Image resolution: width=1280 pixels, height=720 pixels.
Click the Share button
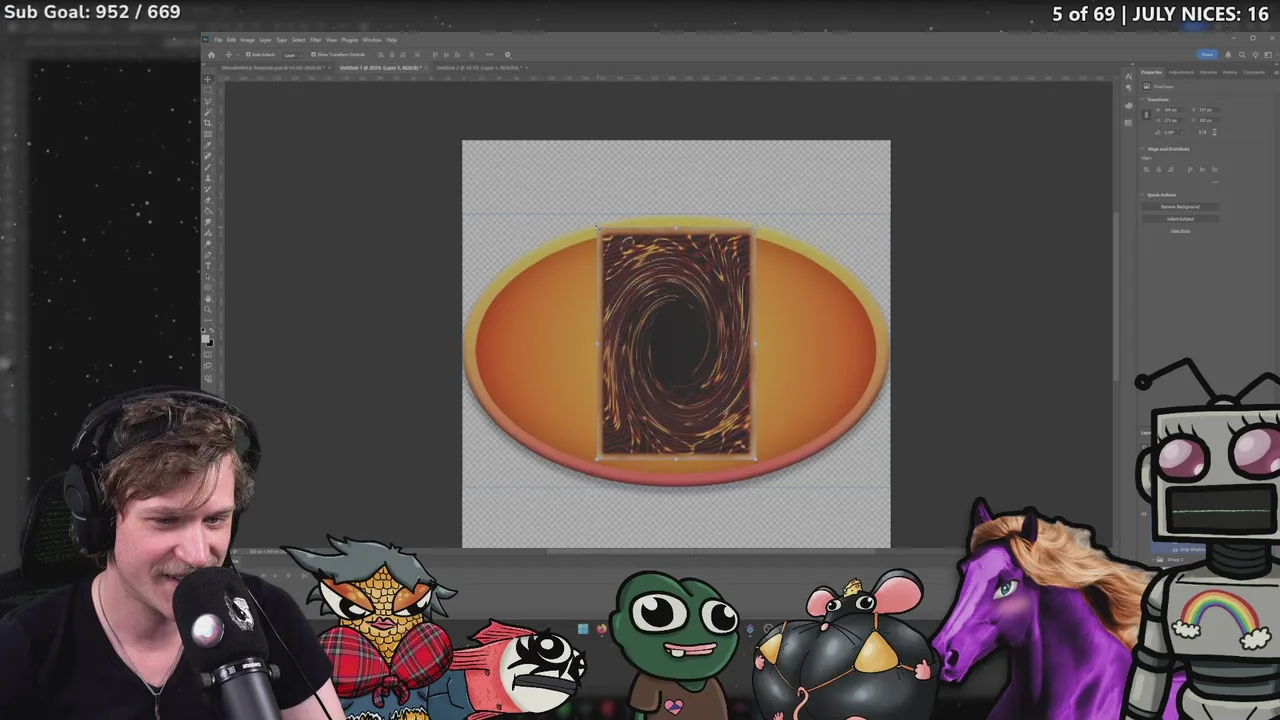pyautogui.click(x=1207, y=54)
